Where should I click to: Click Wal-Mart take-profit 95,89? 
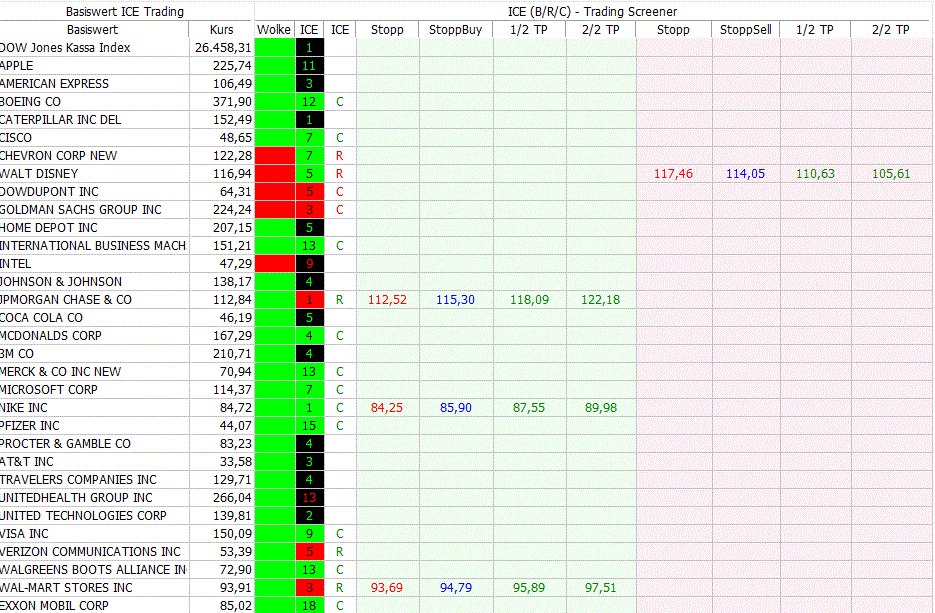click(529, 587)
